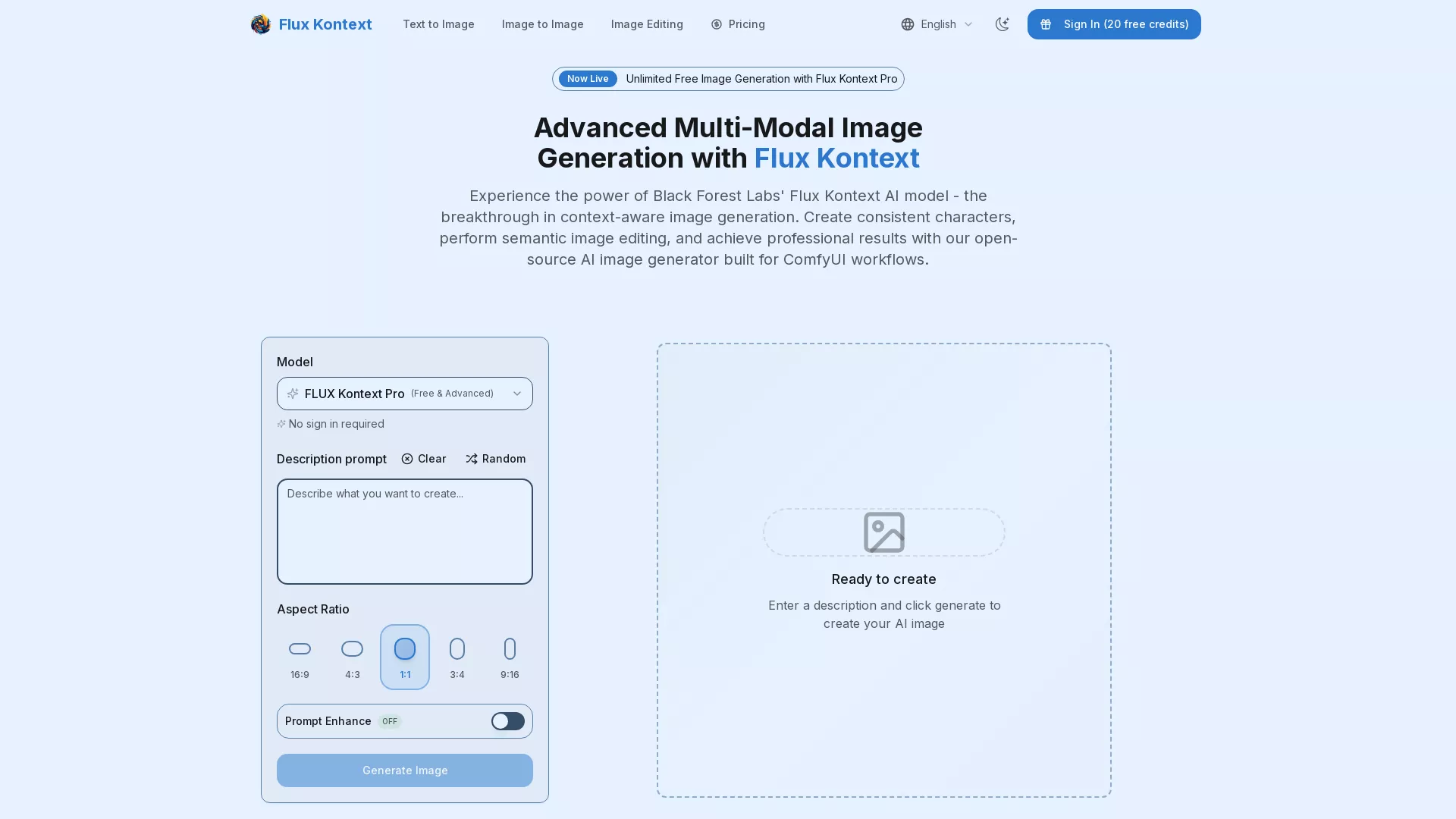The width and height of the screenshot is (1456, 819).
Task: Click the circled X icon beside Clear
Action: (x=407, y=459)
